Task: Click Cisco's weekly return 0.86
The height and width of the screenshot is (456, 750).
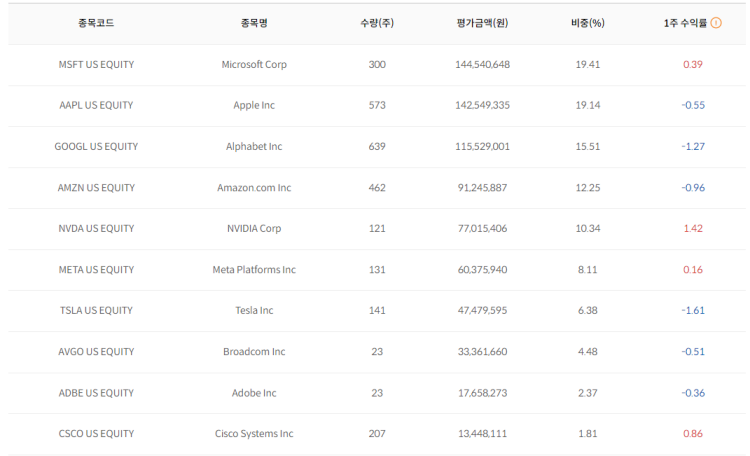Action: click(x=693, y=434)
